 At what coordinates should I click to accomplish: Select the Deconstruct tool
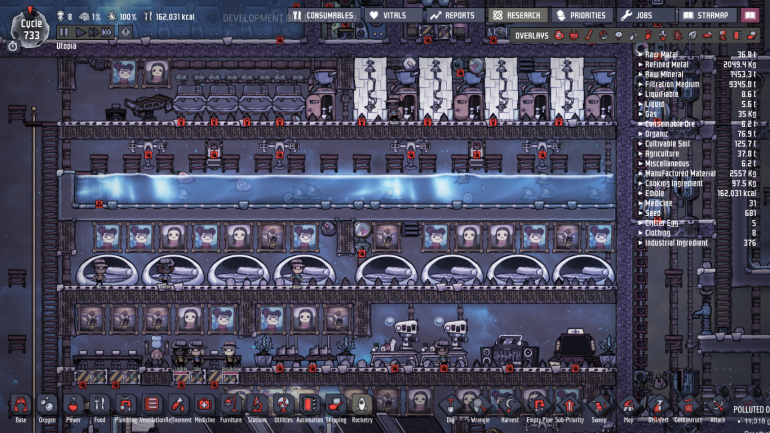click(x=688, y=407)
